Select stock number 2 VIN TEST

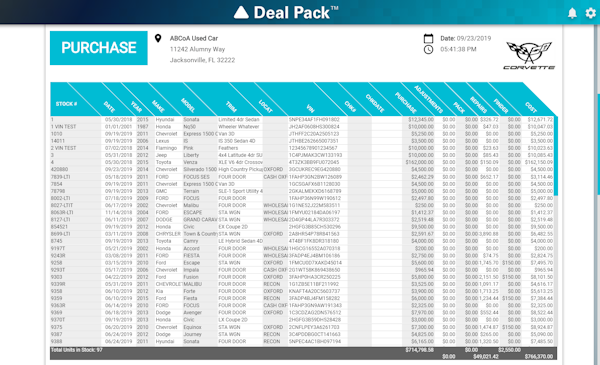(x=64, y=148)
